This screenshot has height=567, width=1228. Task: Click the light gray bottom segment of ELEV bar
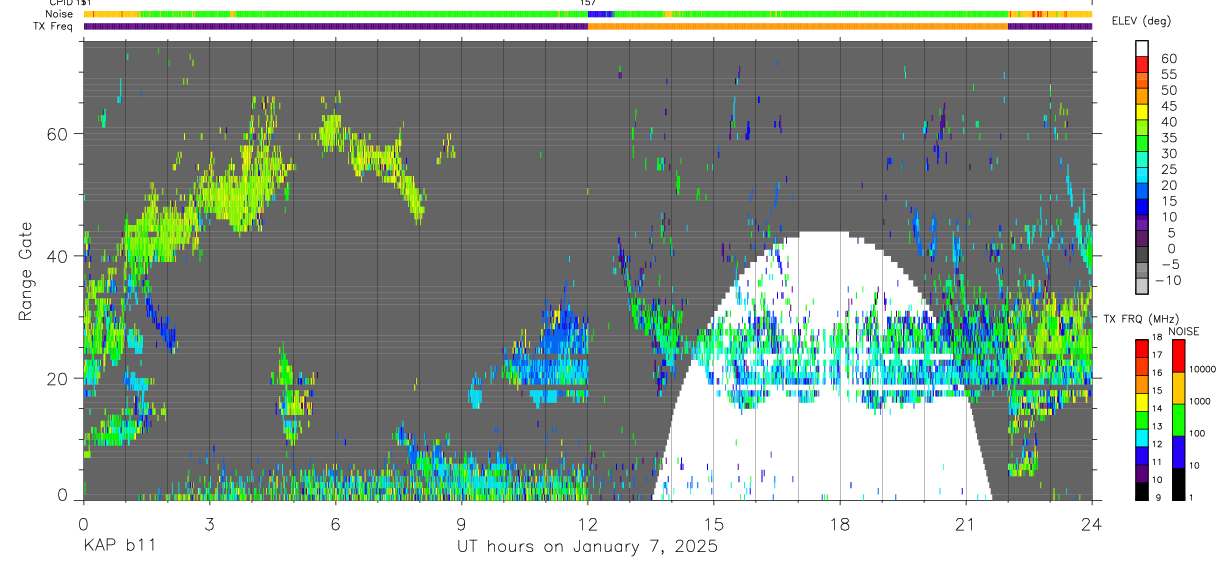tap(1142, 288)
